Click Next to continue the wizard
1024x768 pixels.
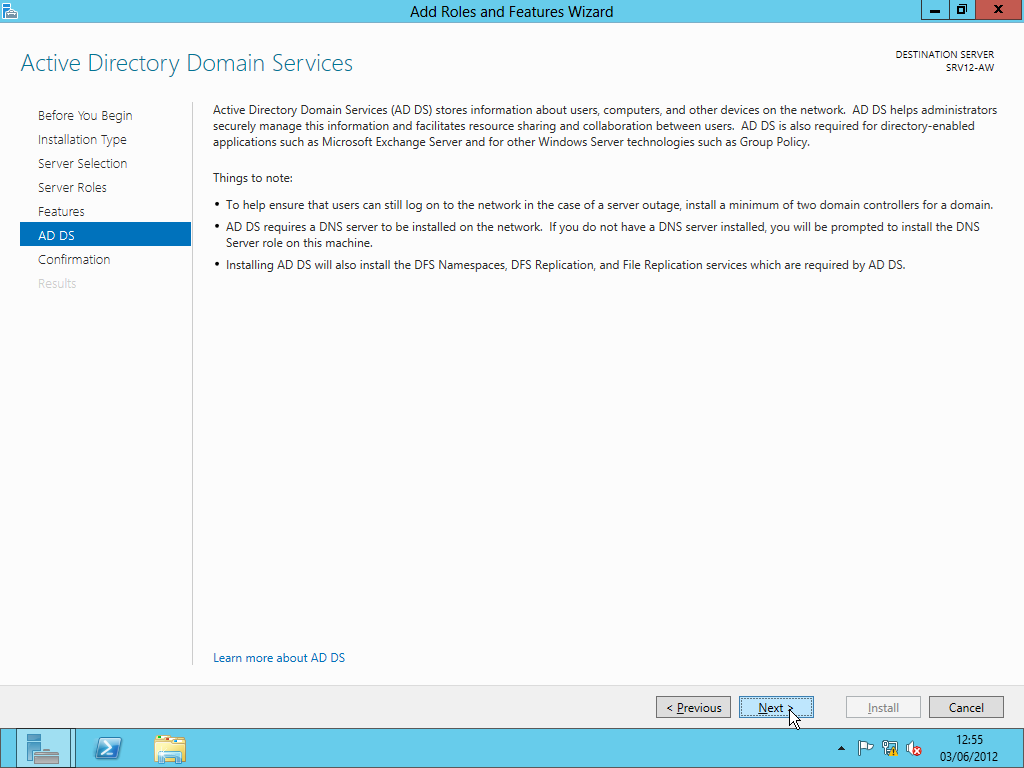(776, 707)
